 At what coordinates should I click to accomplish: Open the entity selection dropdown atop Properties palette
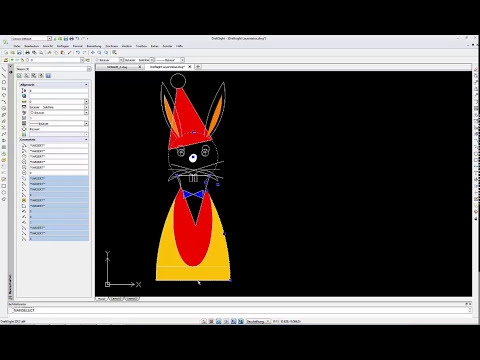pos(89,69)
